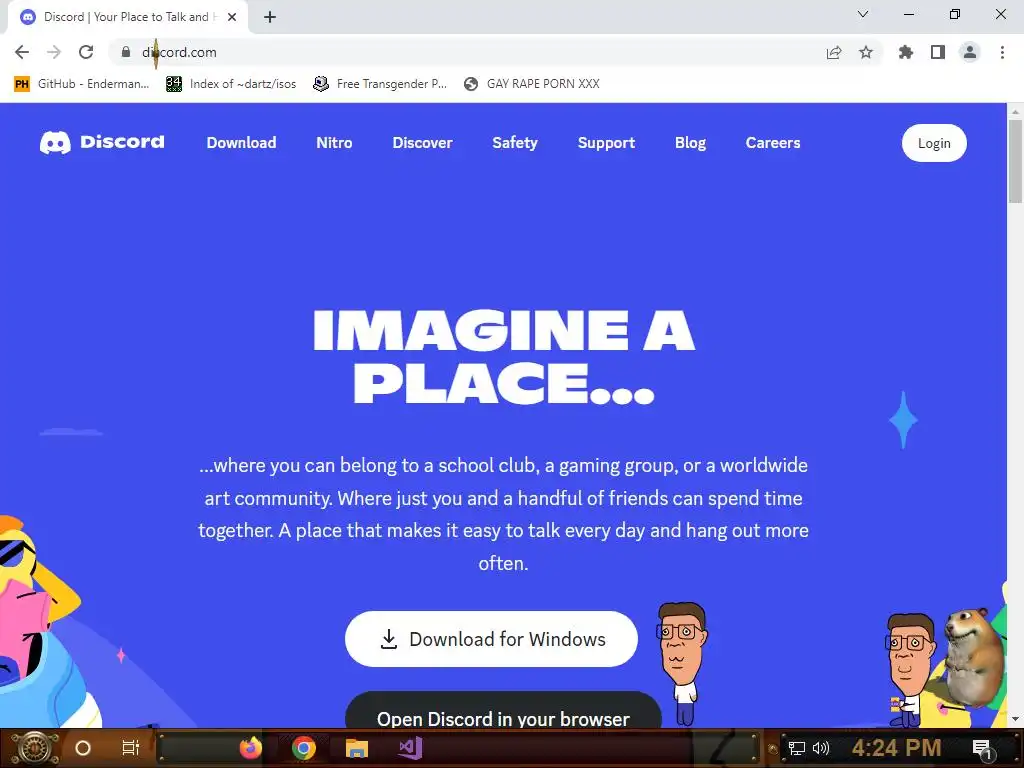
Task: Open the Support nav link
Action: click(606, 142)
